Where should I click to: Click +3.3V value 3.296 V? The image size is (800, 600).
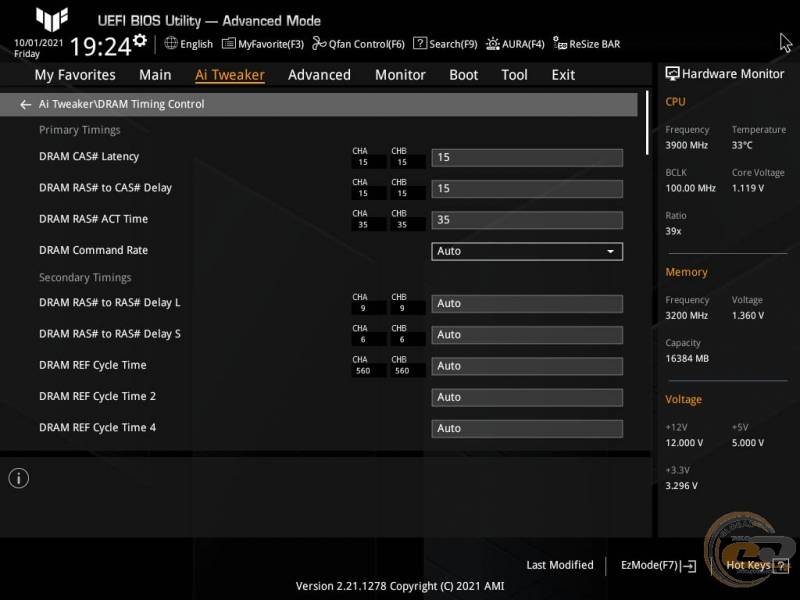(x=681, y=486)
